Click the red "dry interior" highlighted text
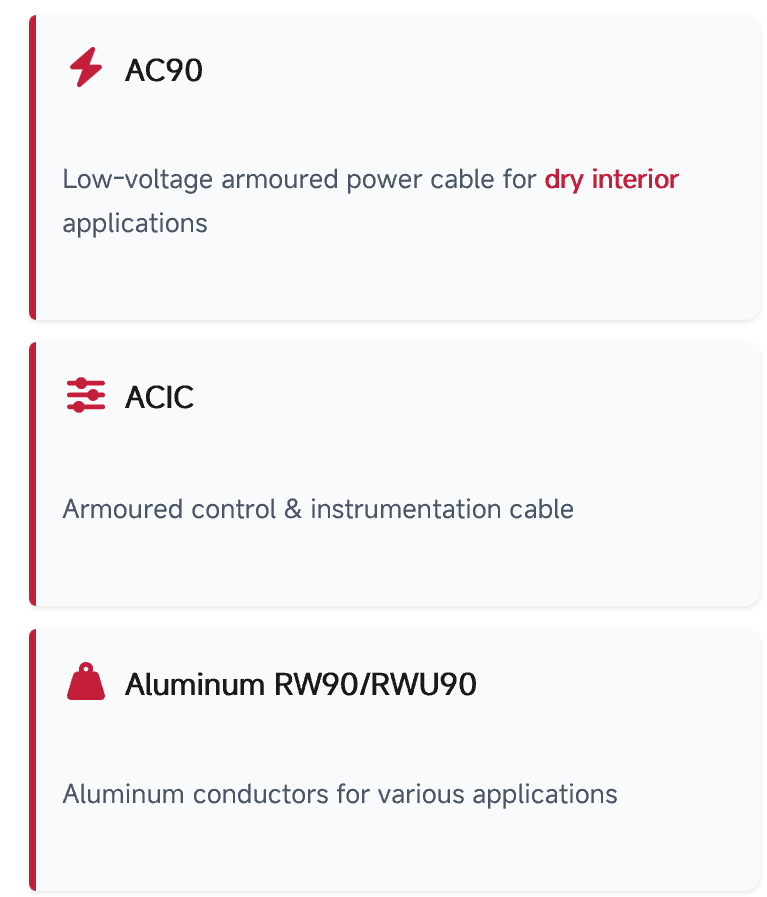Image resolution: width=767 pixels, height=897 pixels. (x=611, y=180)
